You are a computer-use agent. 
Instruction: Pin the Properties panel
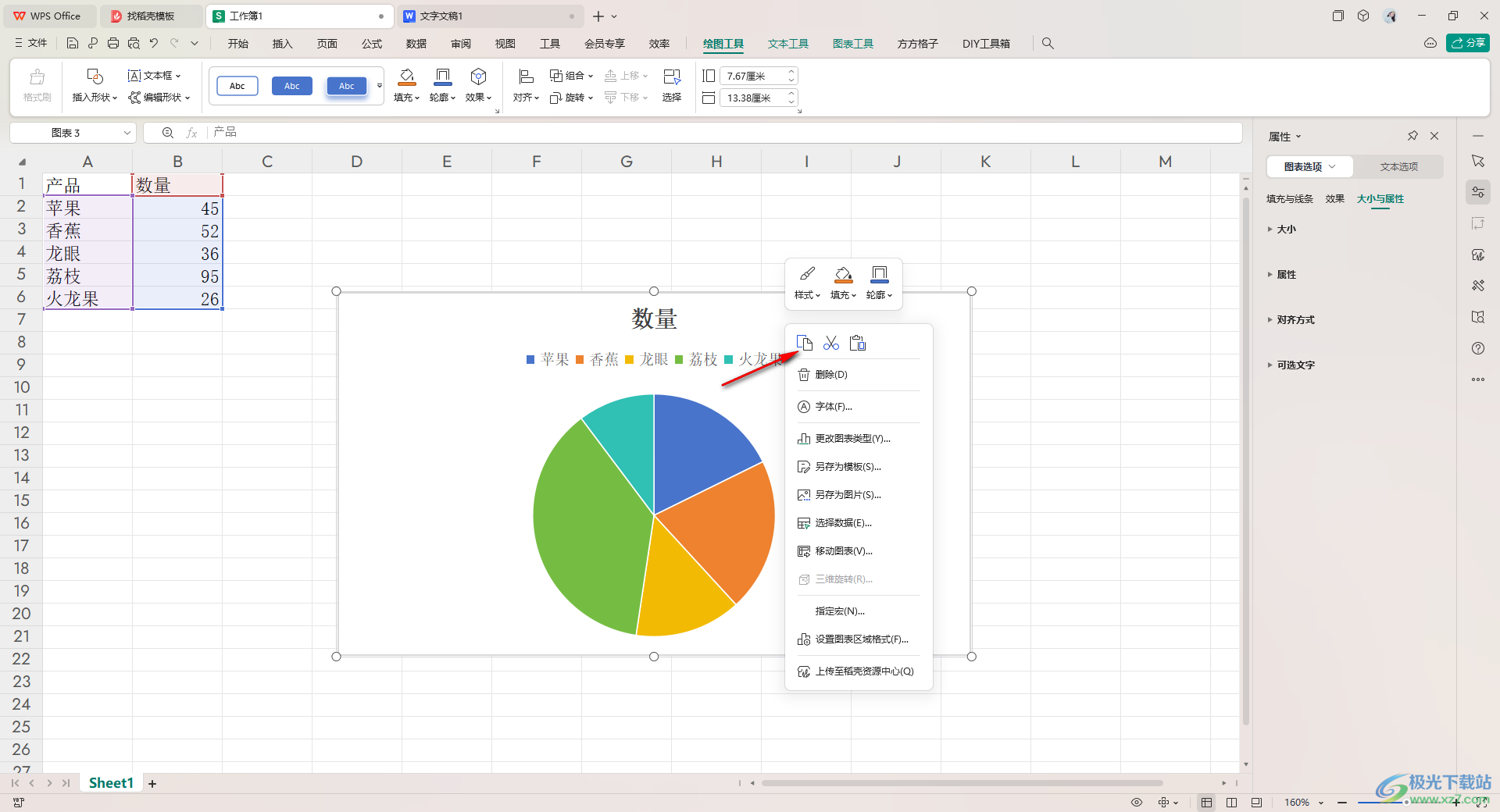tap(1412, 136)
